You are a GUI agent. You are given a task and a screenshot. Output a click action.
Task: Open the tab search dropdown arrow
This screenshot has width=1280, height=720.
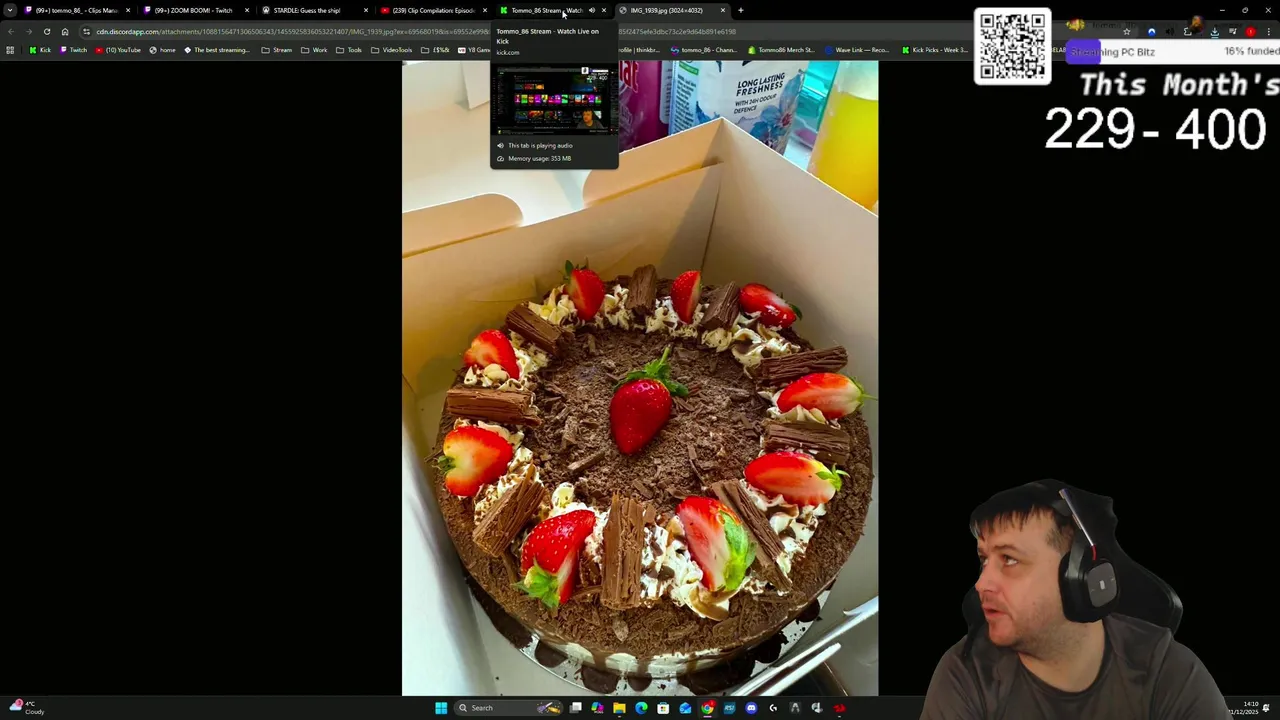pos(10,10)
